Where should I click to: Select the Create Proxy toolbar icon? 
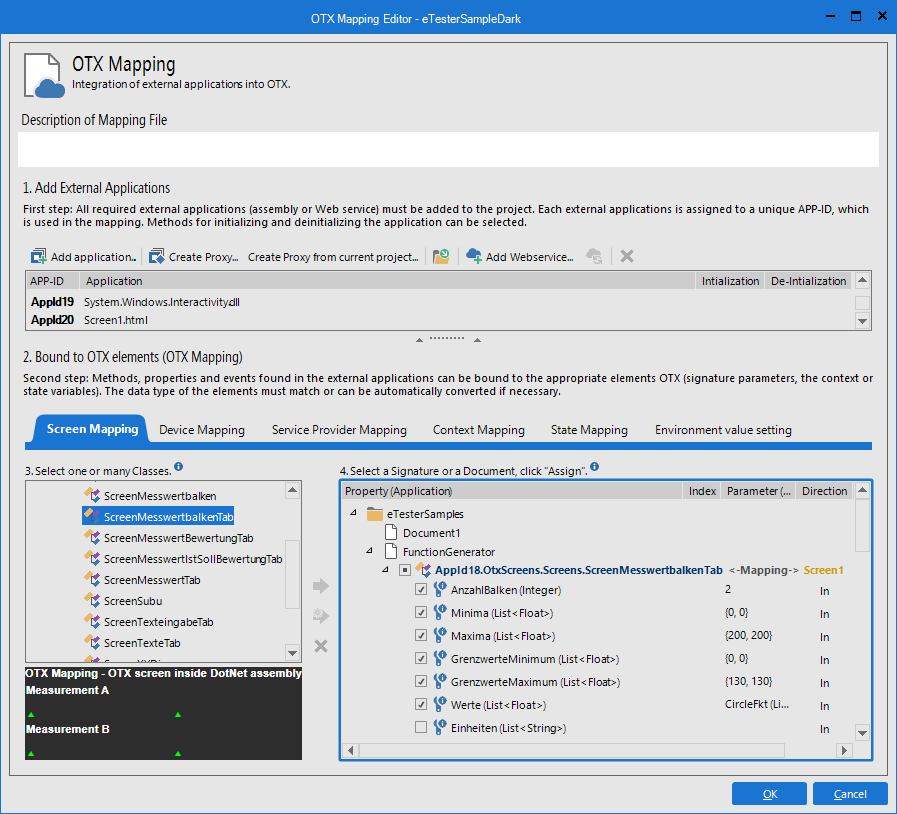coord(157,257)
